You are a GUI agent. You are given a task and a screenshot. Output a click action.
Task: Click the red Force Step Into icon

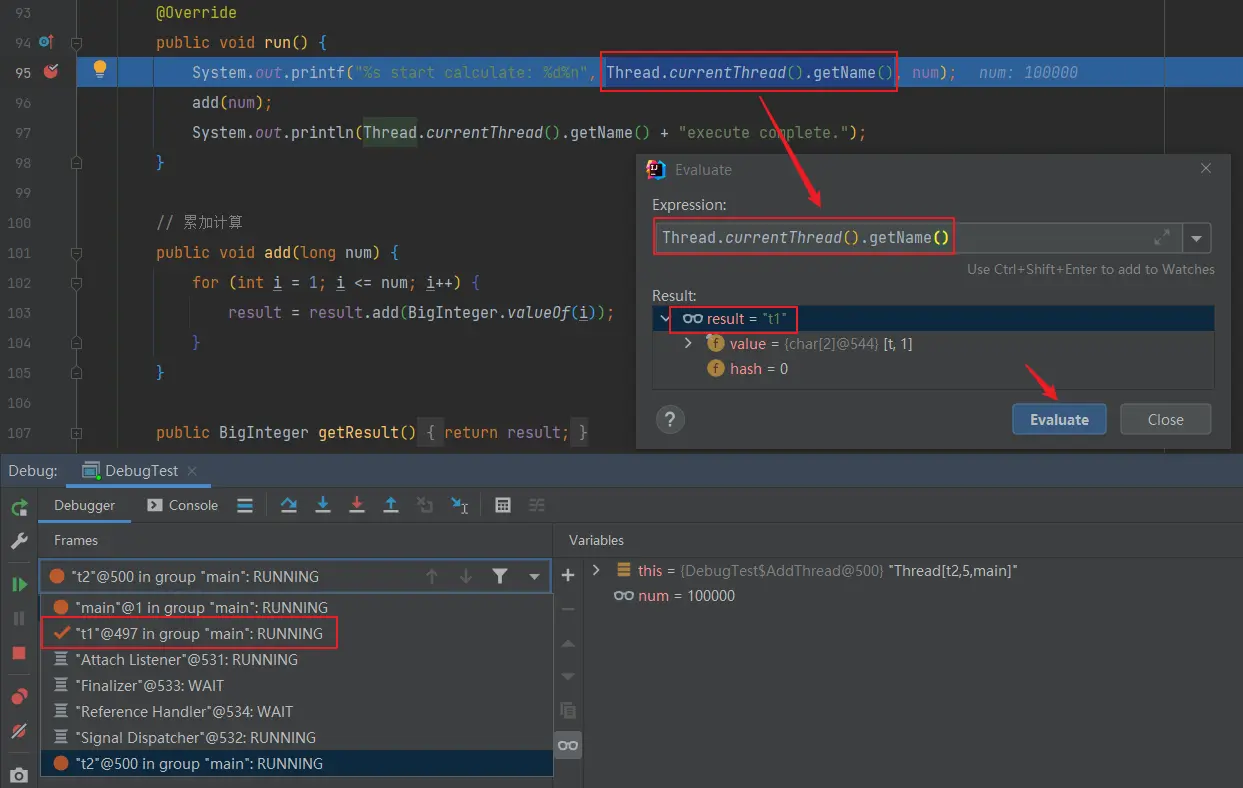(x=357, y=505)
